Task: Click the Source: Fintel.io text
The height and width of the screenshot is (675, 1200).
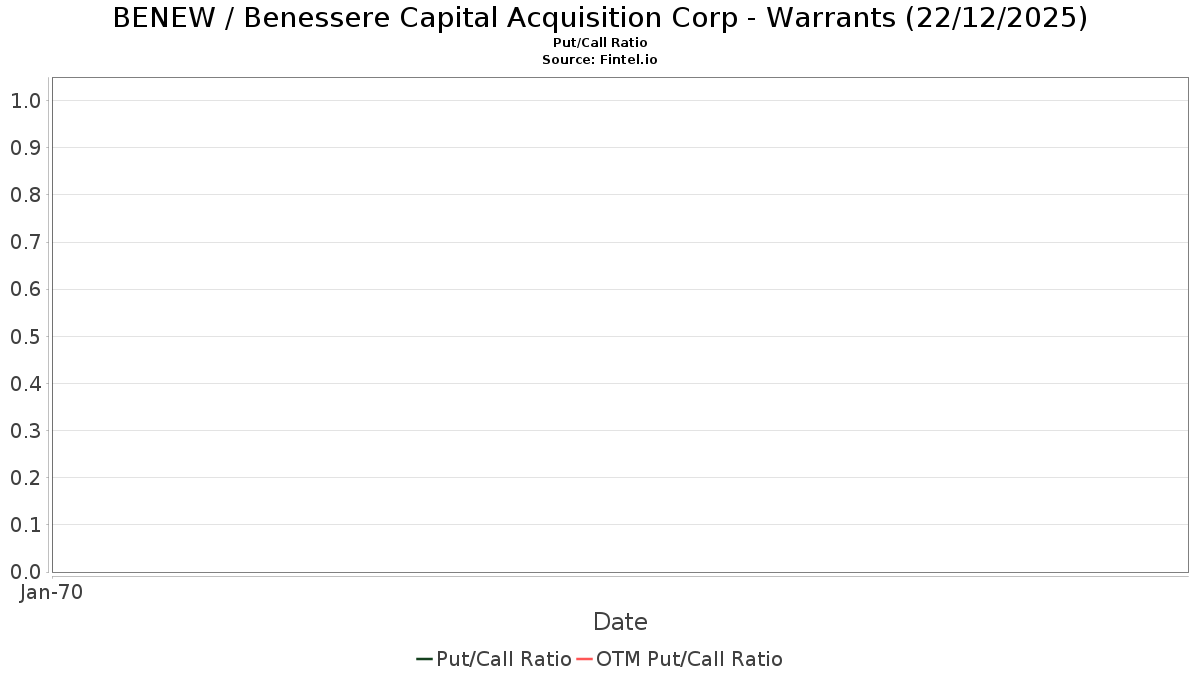Action: [600, 60]
